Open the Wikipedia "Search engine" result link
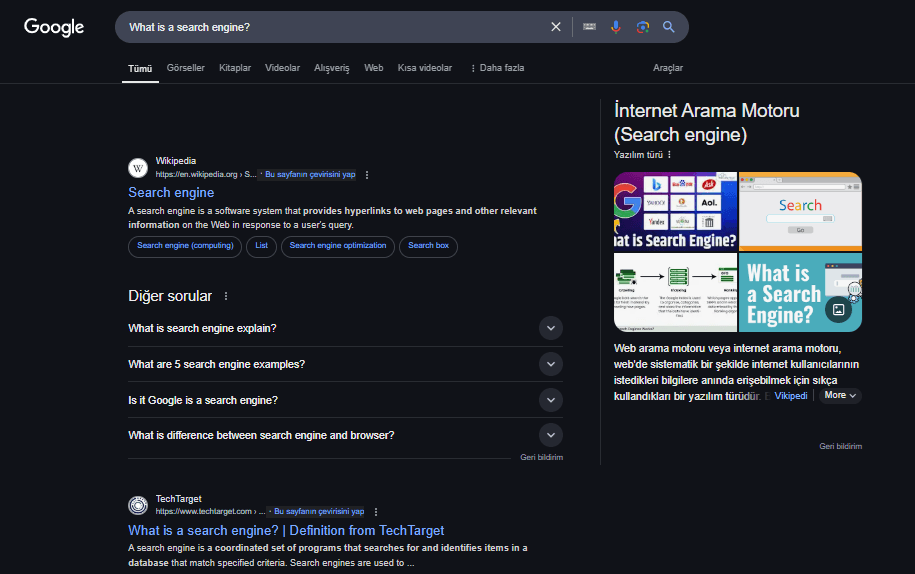The width and height of the screenshot is (915, 574). pyautogui.click(x=171, y=192)
